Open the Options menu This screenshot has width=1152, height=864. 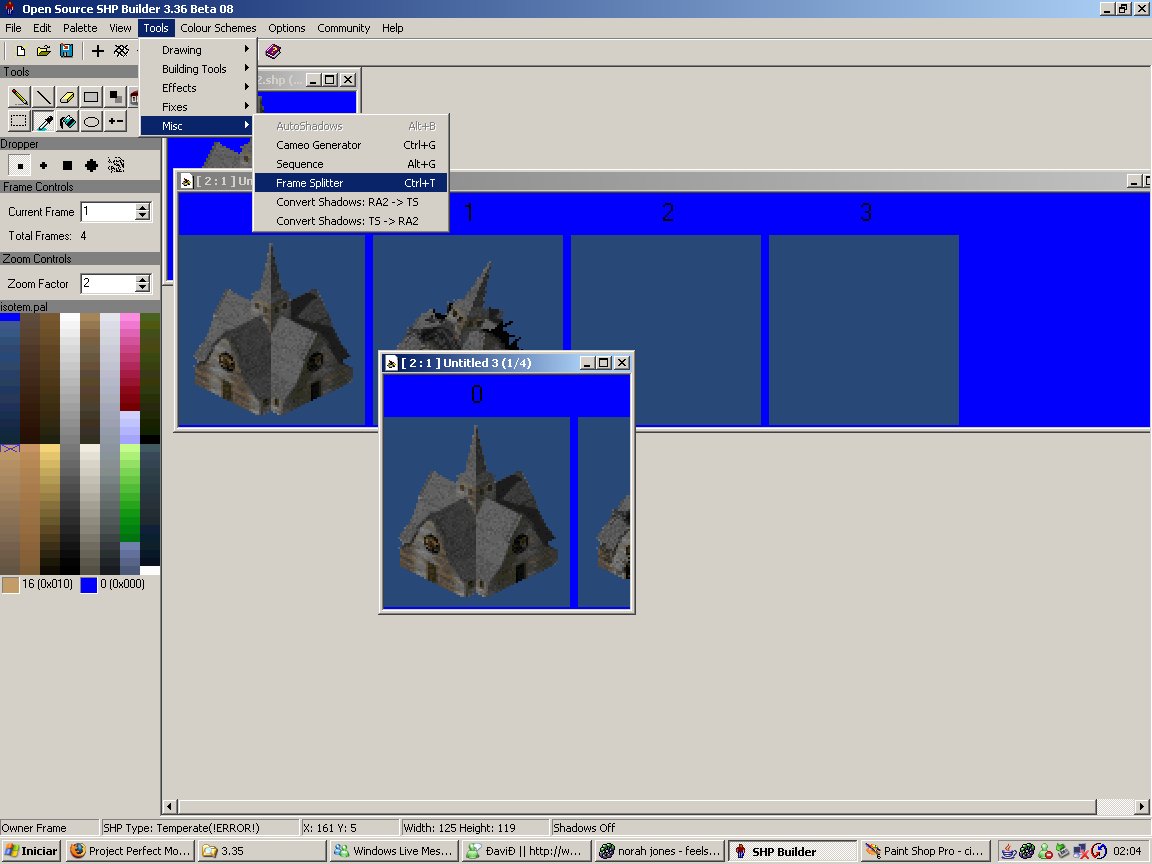pos(287,28)
